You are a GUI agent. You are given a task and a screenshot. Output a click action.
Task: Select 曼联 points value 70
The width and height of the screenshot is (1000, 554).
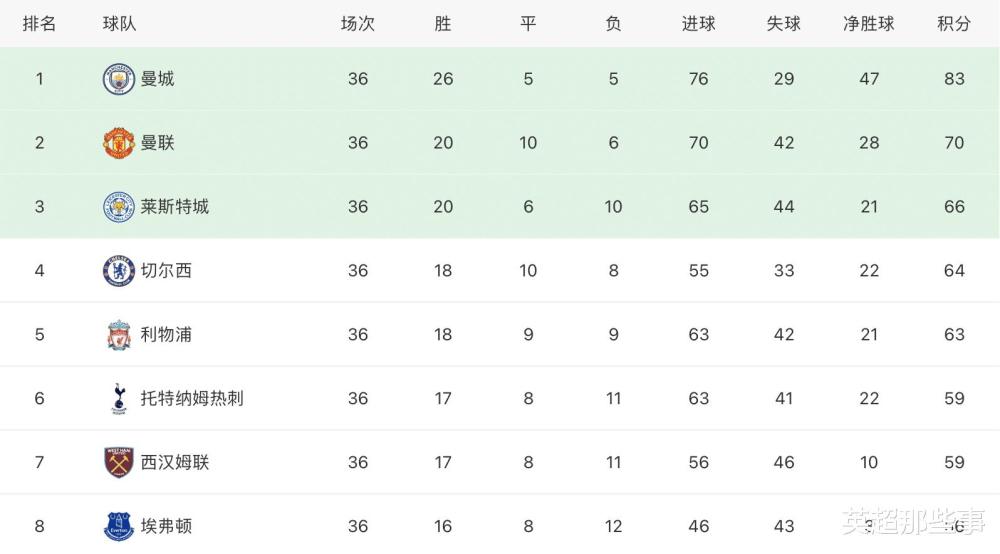954,143
